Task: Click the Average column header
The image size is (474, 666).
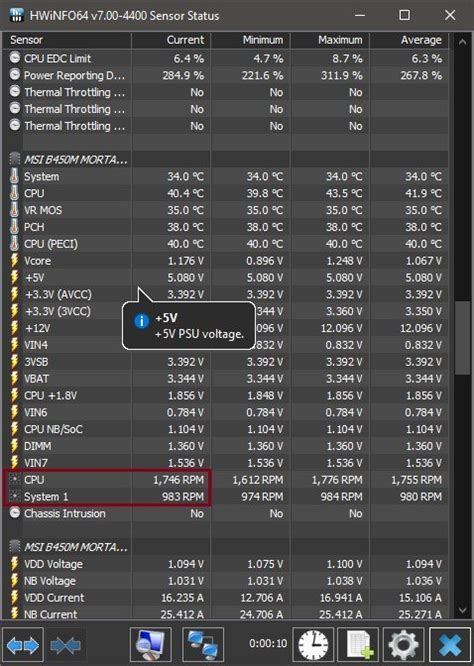Action: click(409, 40)
